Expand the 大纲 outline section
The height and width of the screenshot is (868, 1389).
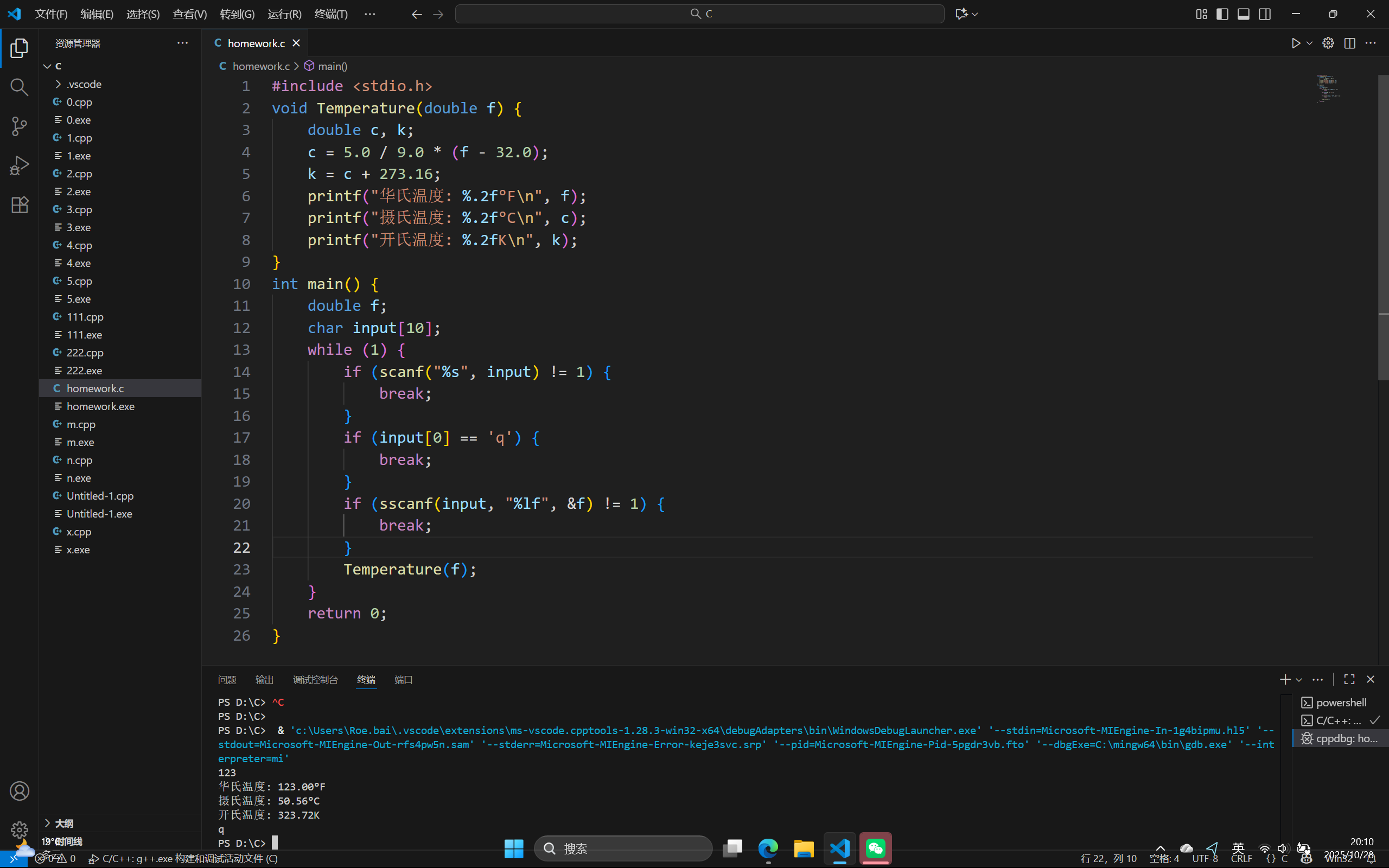[x=63, y=823]
